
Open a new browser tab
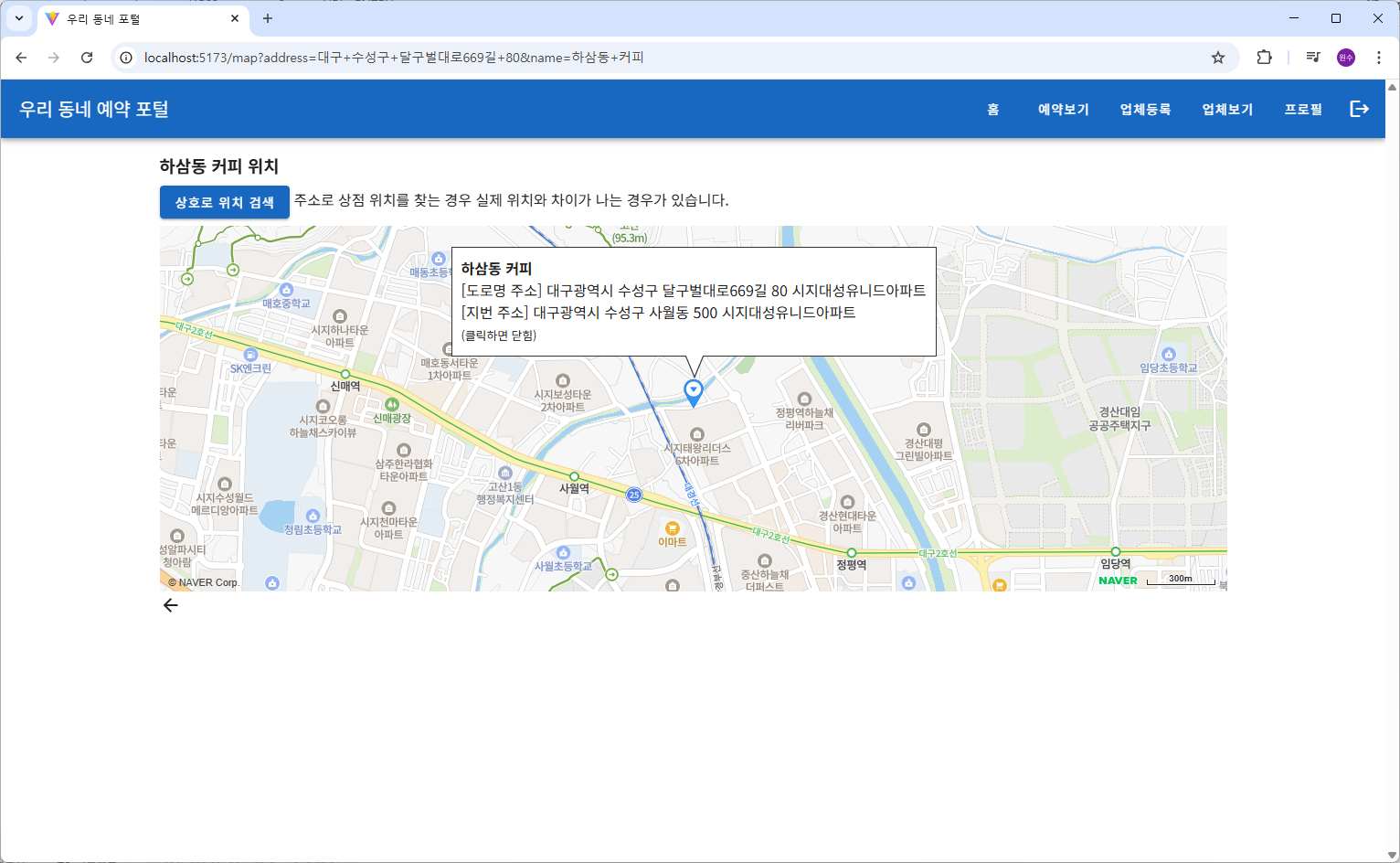pyautogui.click(x=268, y=18)
